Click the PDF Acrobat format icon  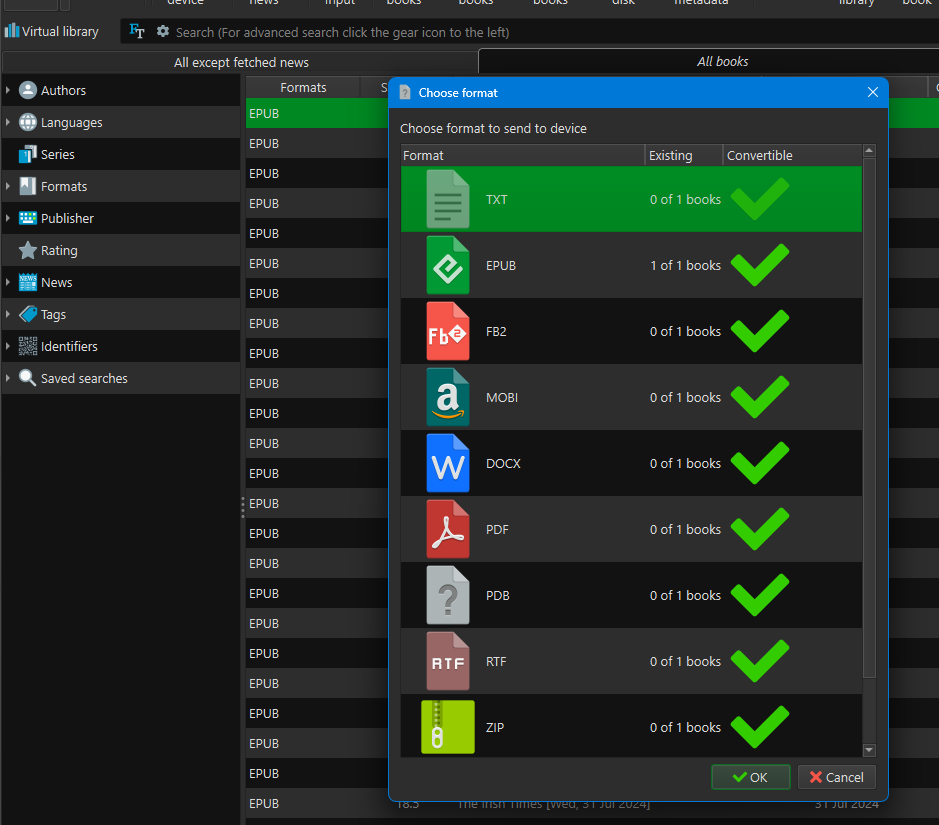(447, 529)
